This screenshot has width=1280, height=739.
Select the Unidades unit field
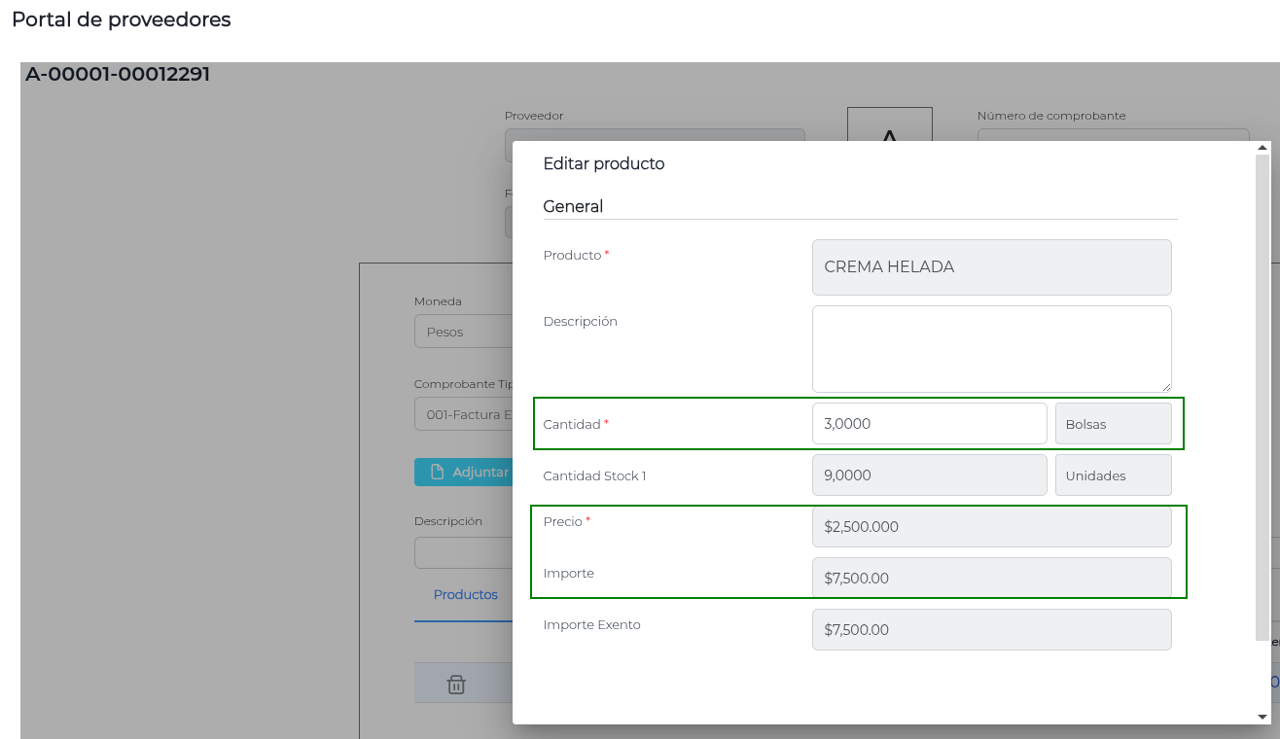(1112, 476)
